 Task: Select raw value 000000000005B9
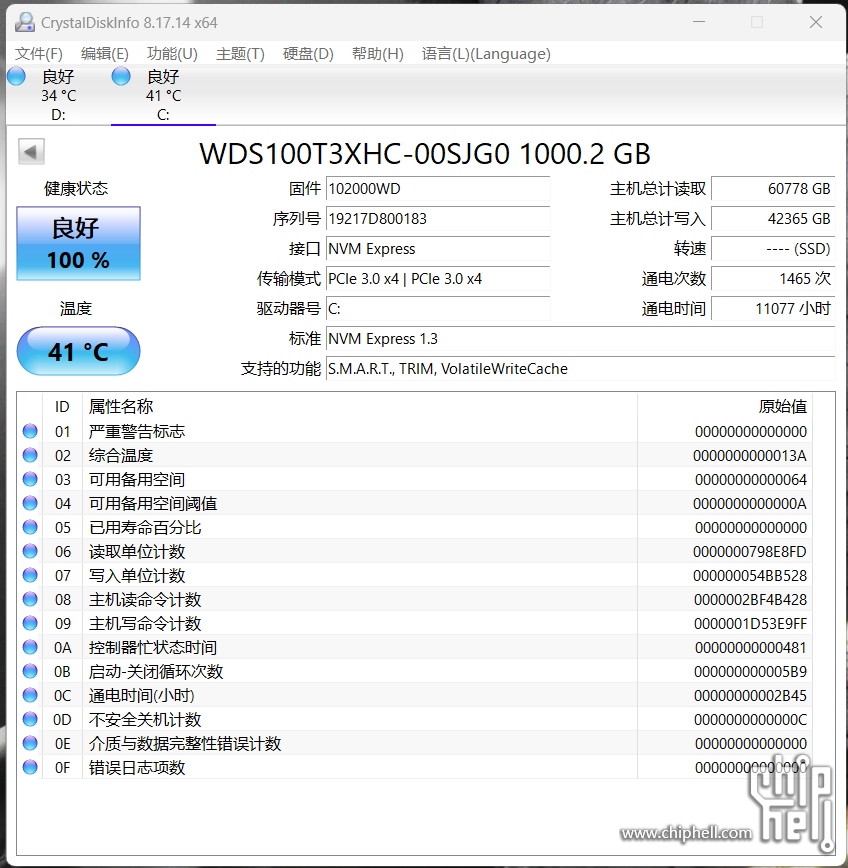[750, 671]
